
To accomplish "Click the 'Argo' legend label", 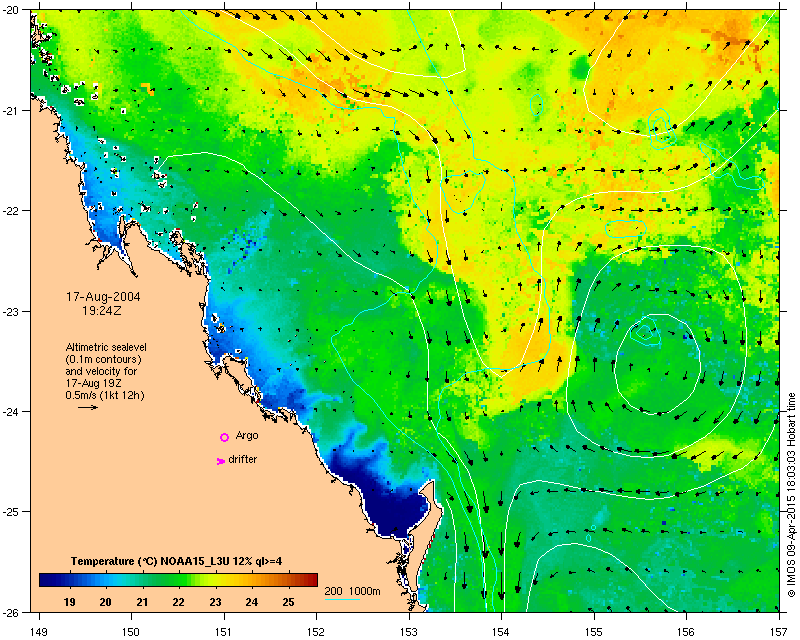I will pyautogui.click(x=247, y=435).
